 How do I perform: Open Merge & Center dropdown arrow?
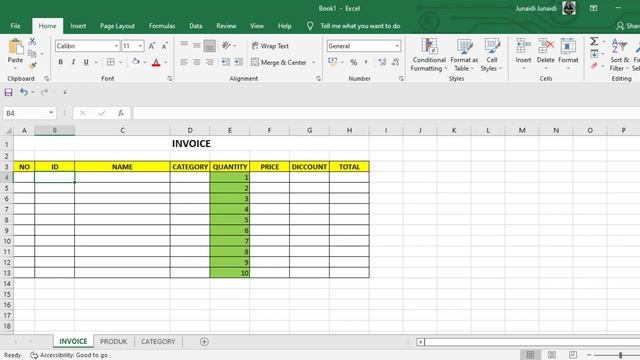point(313,62)
